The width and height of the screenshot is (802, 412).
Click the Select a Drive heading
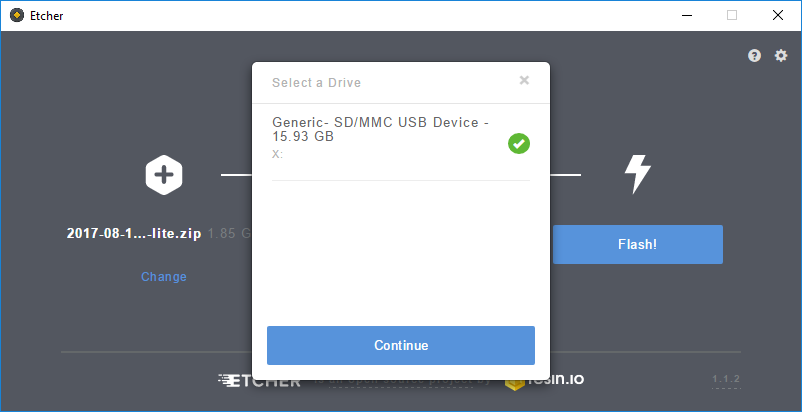316,83
